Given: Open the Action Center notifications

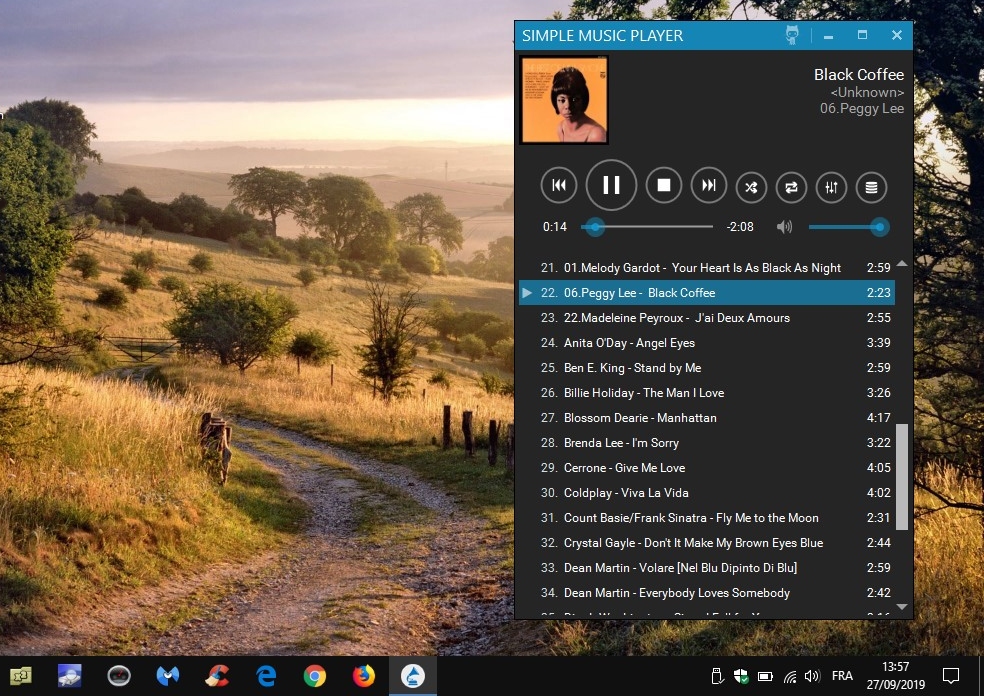Looking at the screenshot, I should pyautogui.click(x=951, y=676).
